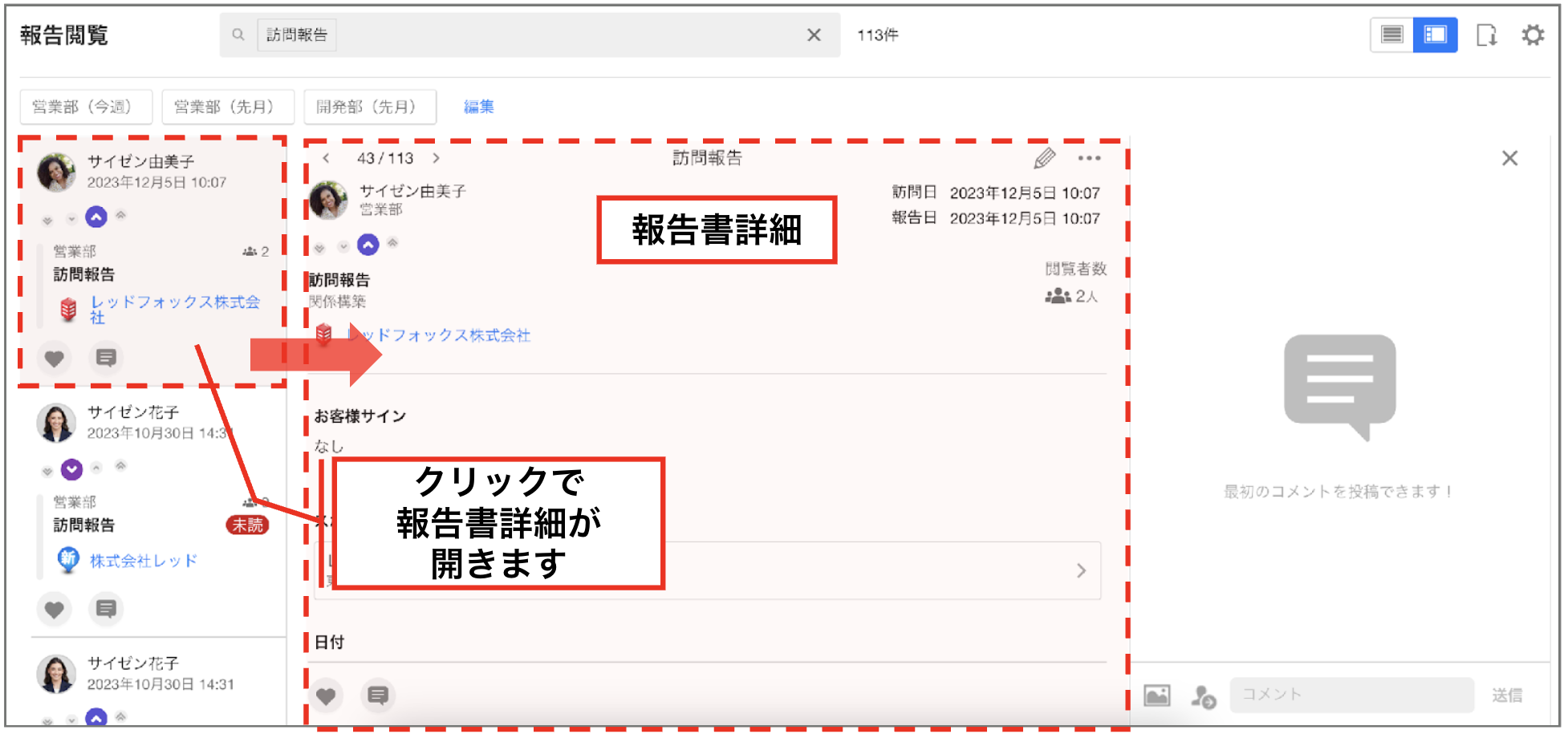
Task: Go to previous report in detail
Action: [326, 158]
